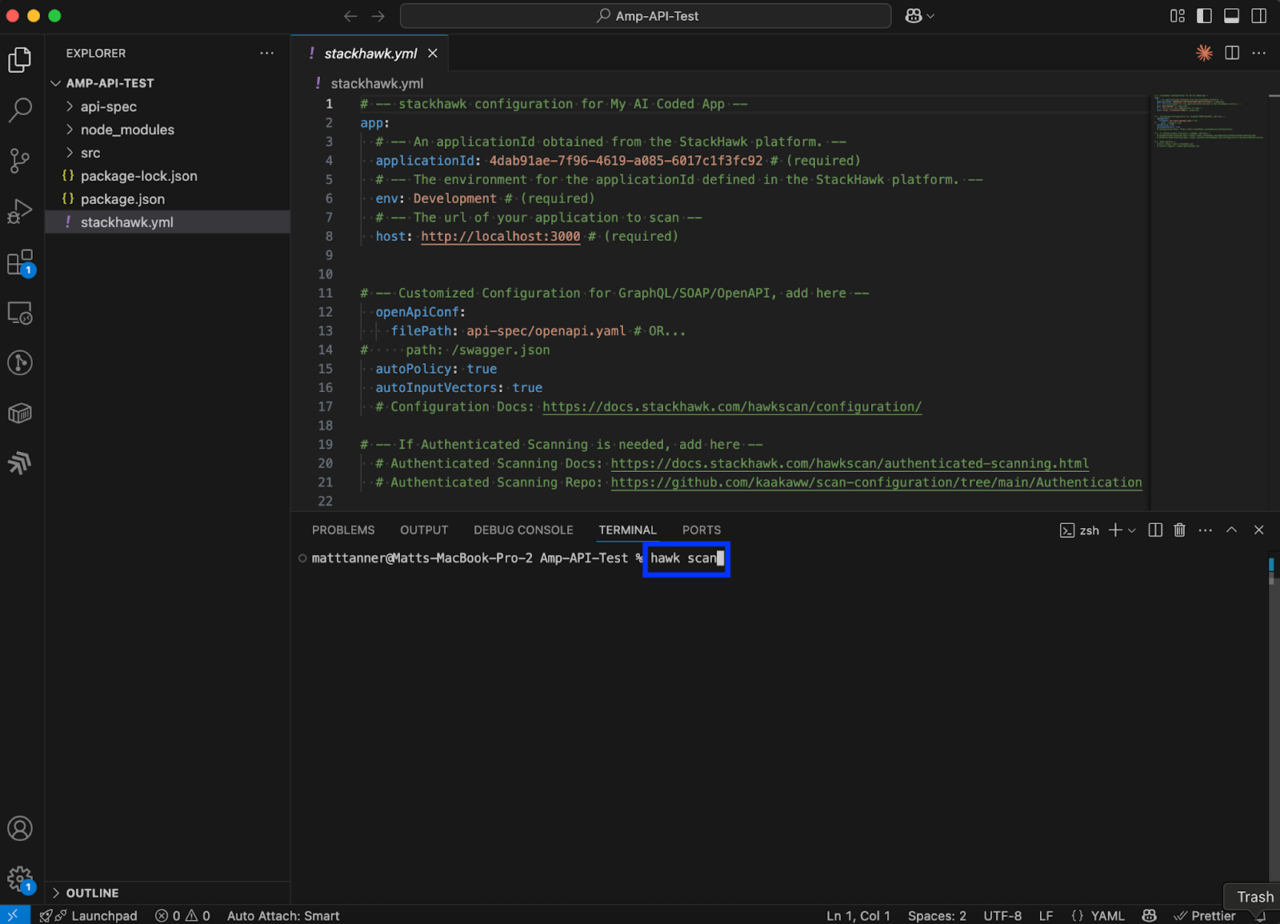Viewport: 1280px width, 924px height.
Task: Split the terminal pane
Action: tap(1155, 530)
